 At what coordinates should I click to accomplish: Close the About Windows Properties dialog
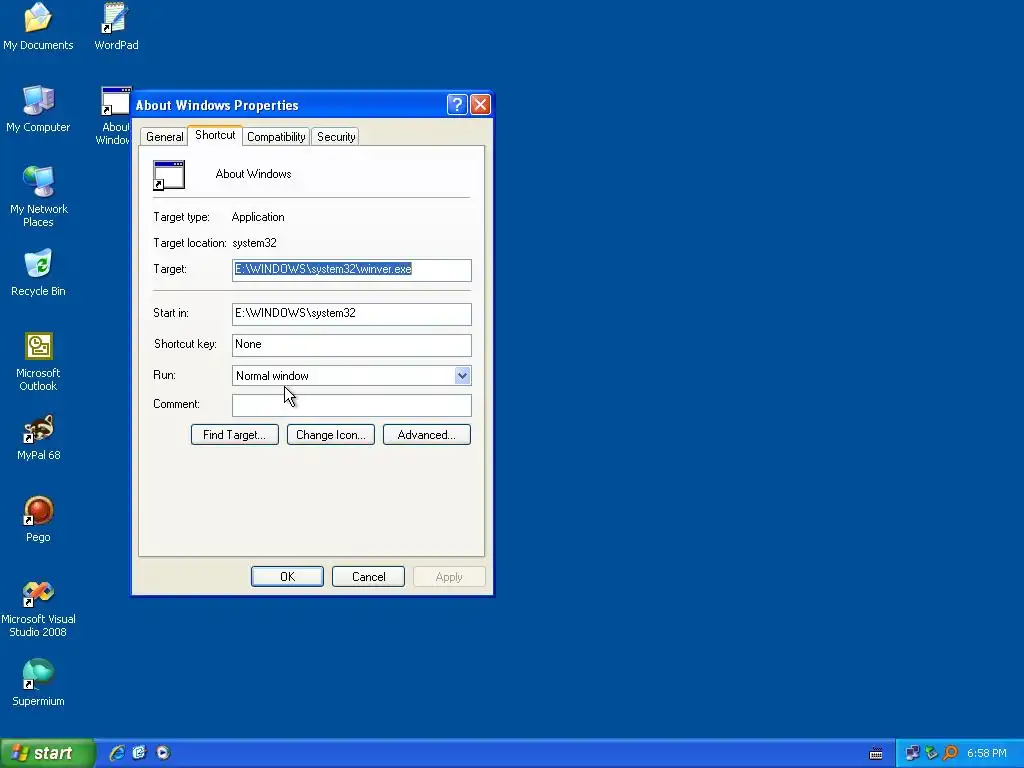pyautogui.click(x=481, y=104)
